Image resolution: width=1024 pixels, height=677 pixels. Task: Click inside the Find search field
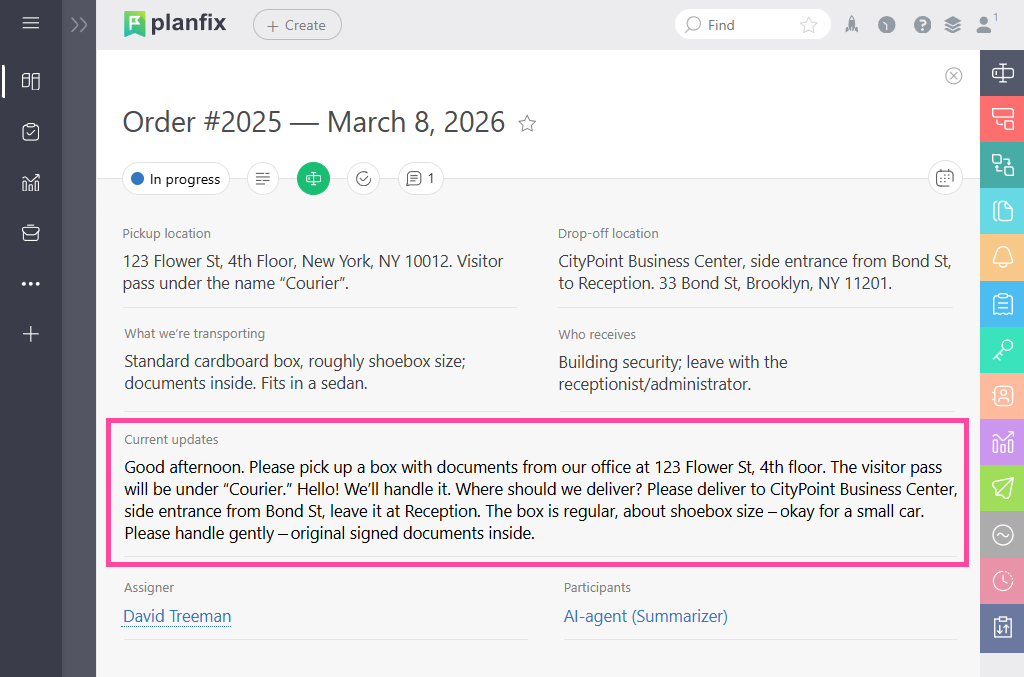tap(740, 24)
